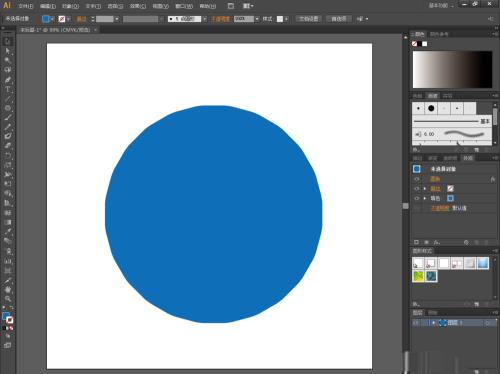Screen dimensions: 500x374
Task: Select the Perspective Grid tool
Action: pos(8,203)
